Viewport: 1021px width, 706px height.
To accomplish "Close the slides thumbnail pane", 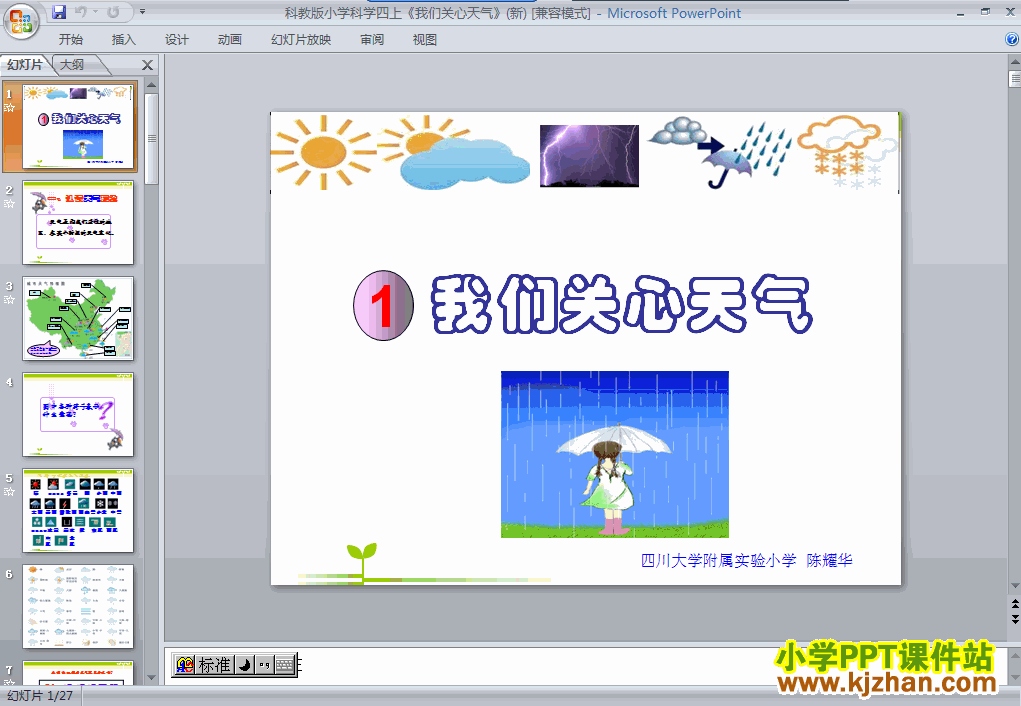I will (x=147, y=65).
